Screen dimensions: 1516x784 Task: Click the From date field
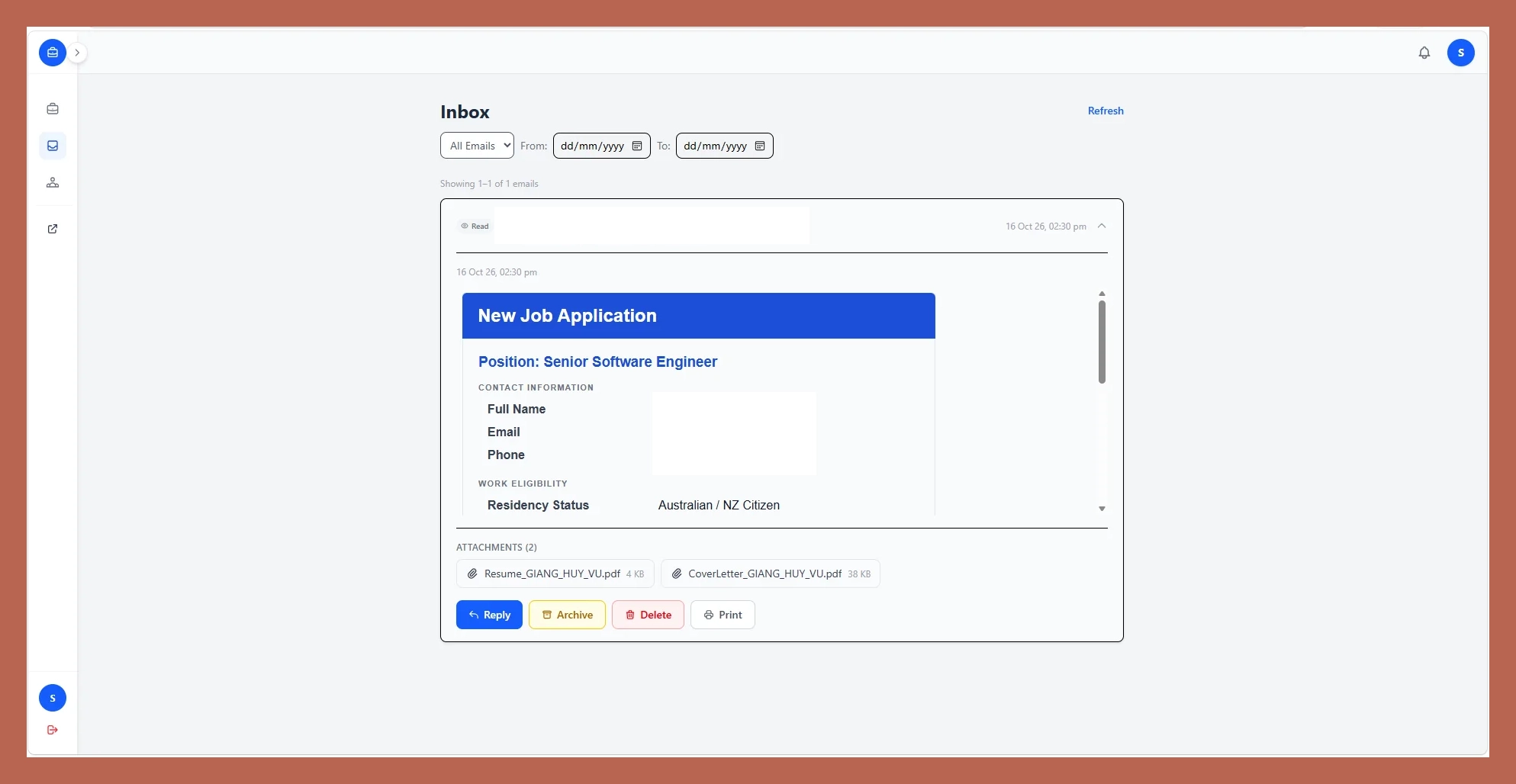pyautogui.click(x=601, y=146)
